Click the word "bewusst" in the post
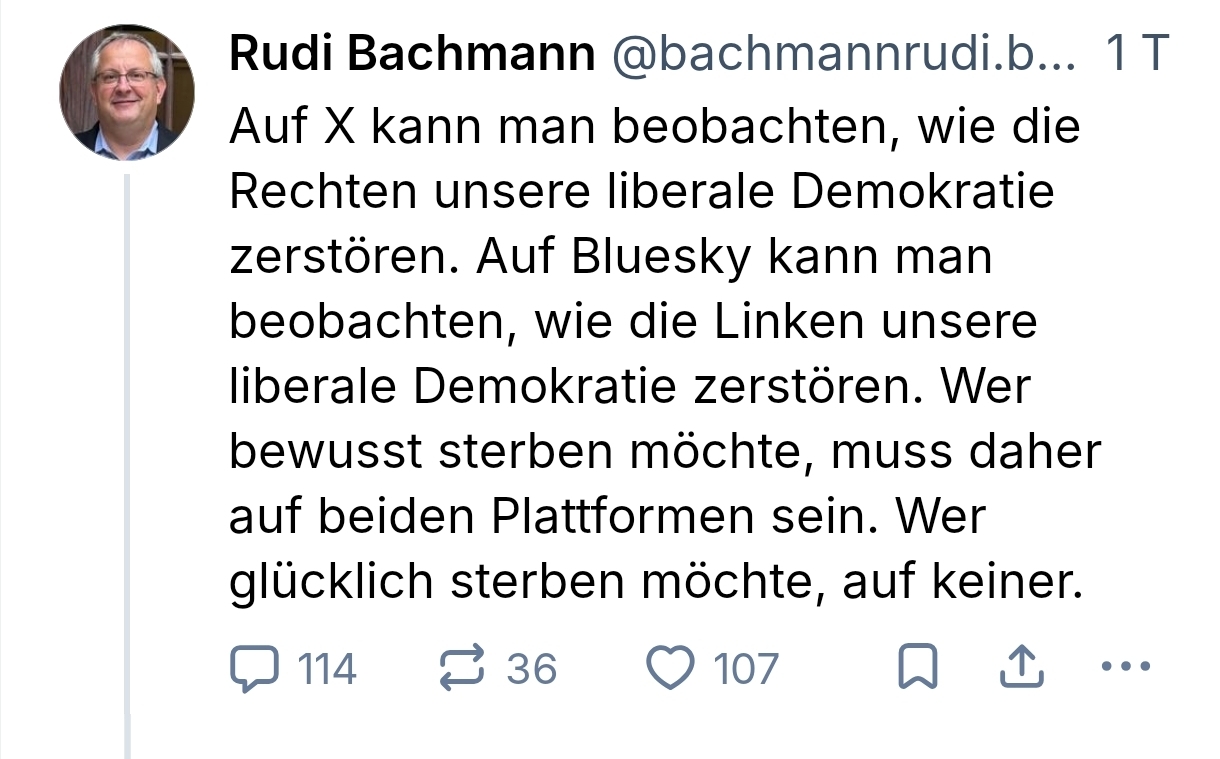This screenshot has height=759, width=1220. (x=325, y=452)
